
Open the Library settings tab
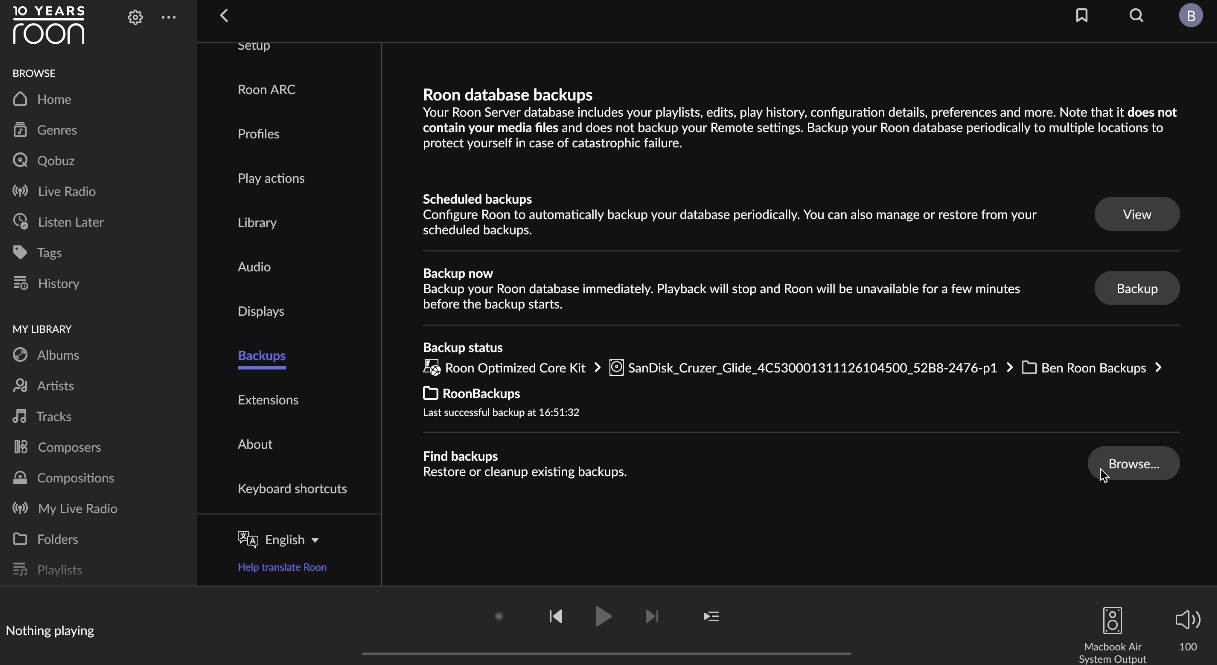[x=257, y=222]
